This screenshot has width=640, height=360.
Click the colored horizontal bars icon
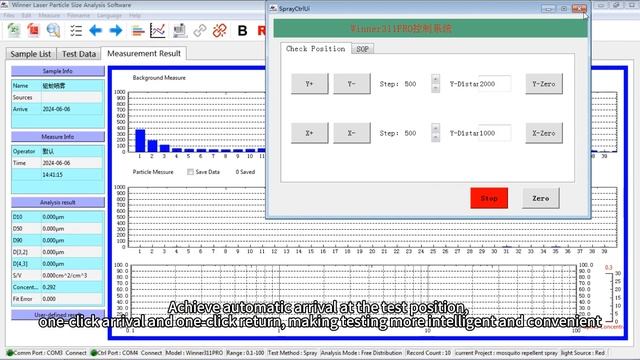pos(138,31)
